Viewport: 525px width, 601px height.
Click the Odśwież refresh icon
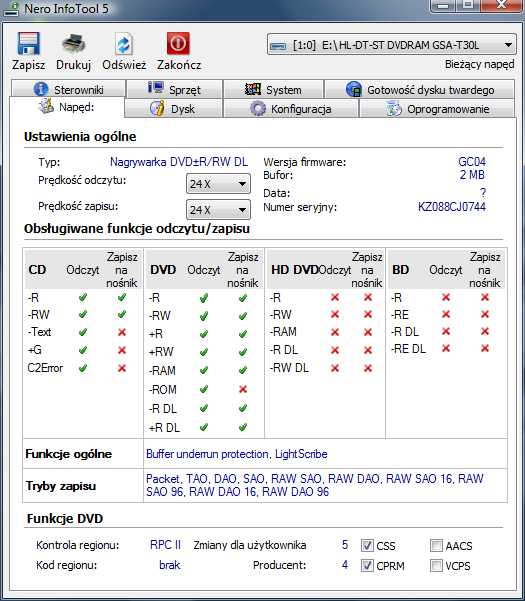[124, 44]
